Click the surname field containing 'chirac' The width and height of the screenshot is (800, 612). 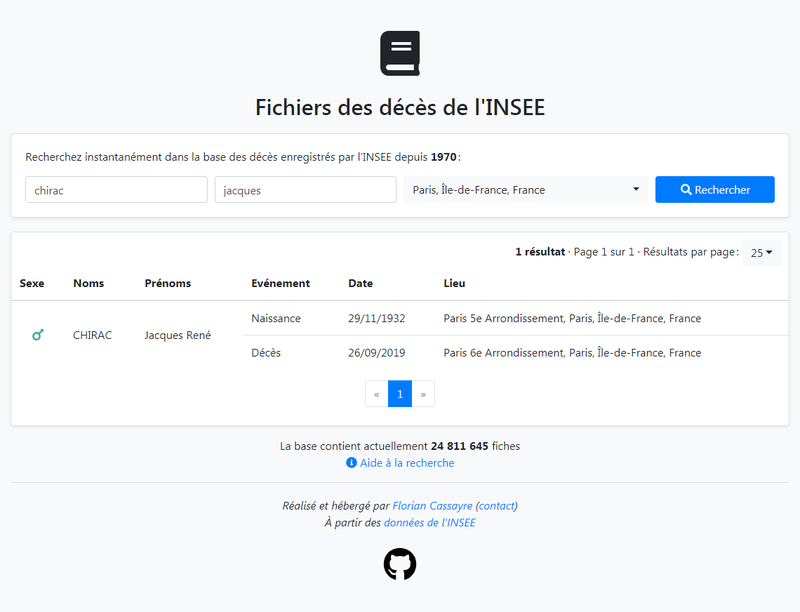click(x=116, y=189)
